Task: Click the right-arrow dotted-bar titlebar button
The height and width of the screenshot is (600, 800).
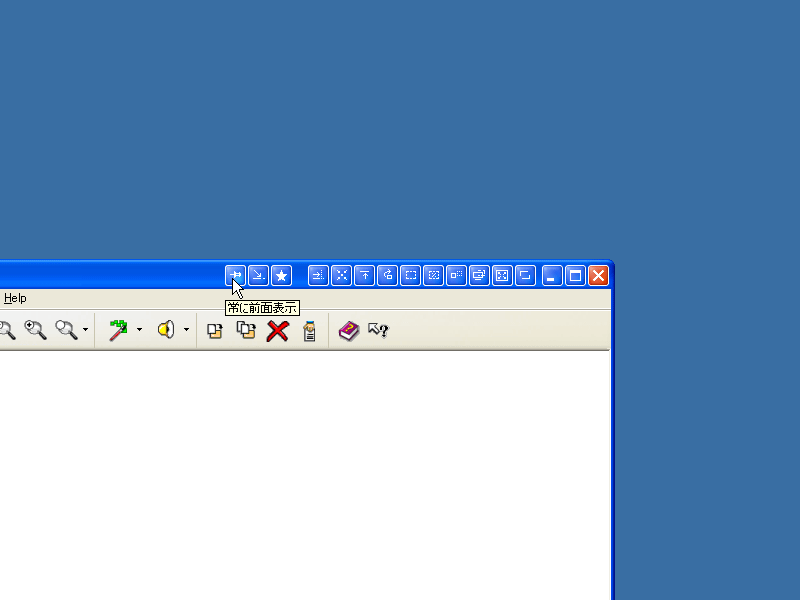Action: tap(318, 276)
